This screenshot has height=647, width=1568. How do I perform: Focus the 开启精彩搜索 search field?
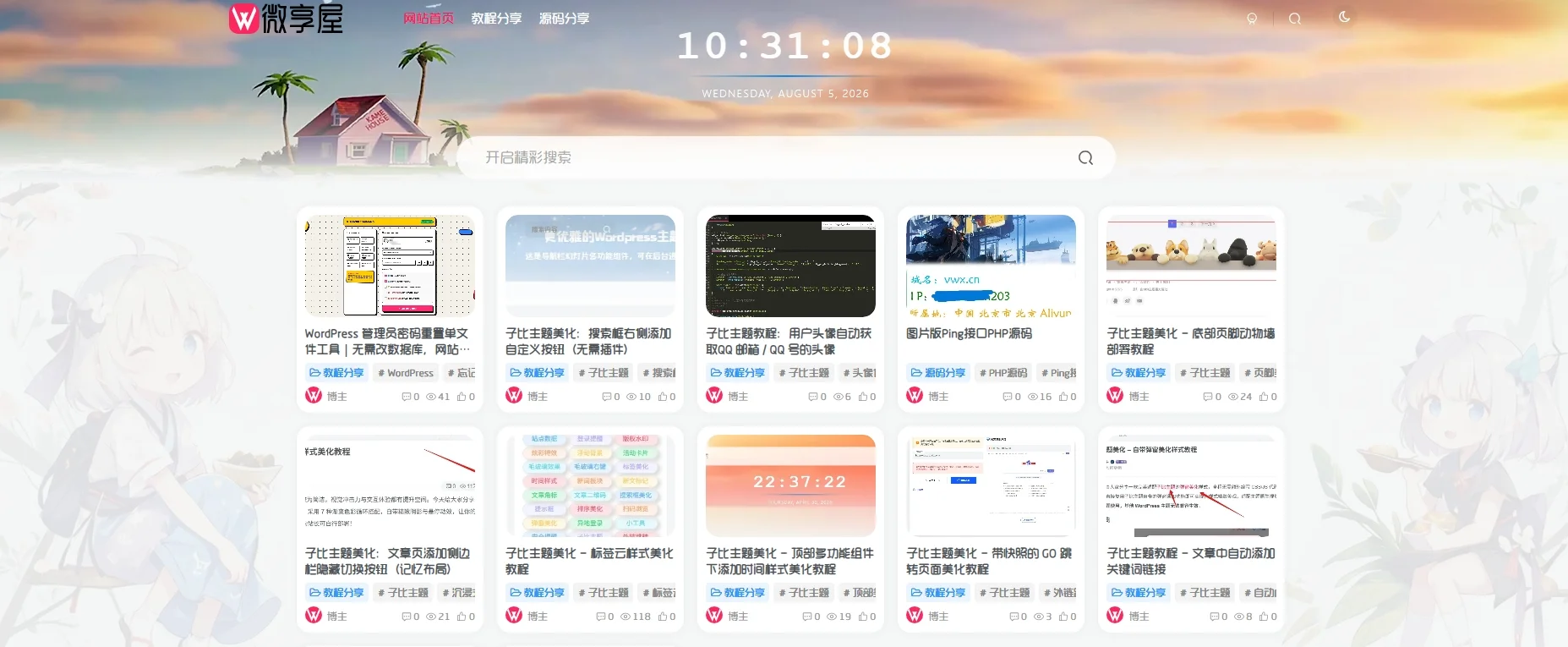(x=785, y=157)
